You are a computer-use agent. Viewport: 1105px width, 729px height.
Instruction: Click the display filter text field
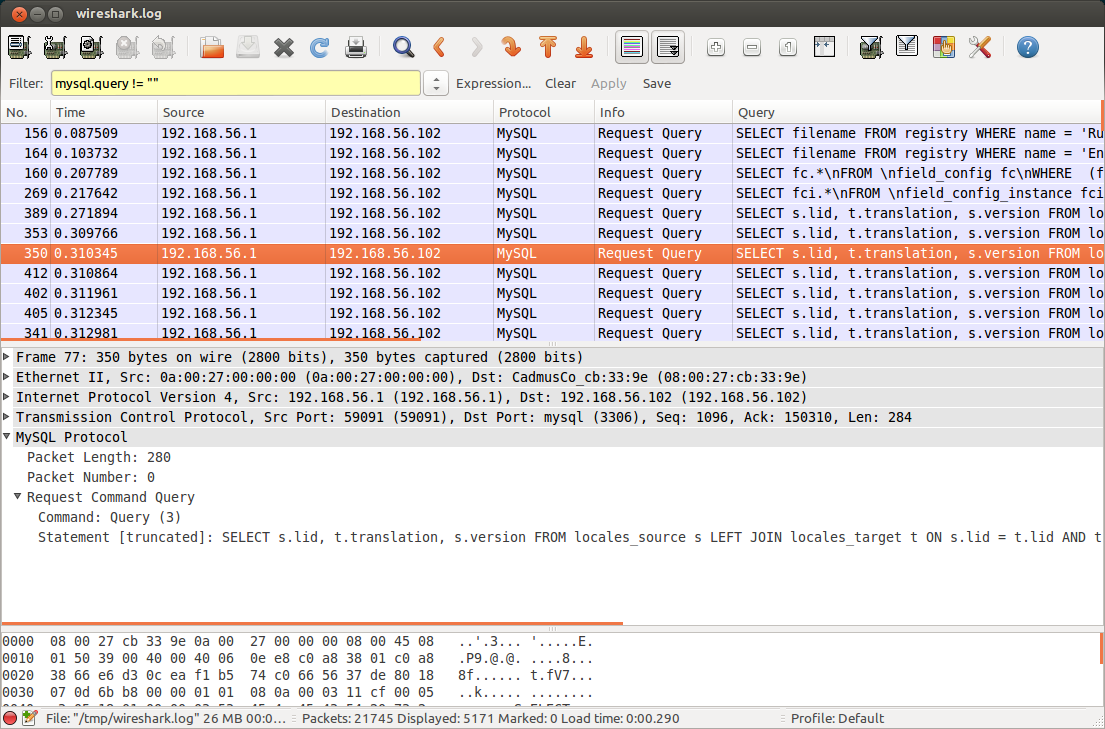235,83
